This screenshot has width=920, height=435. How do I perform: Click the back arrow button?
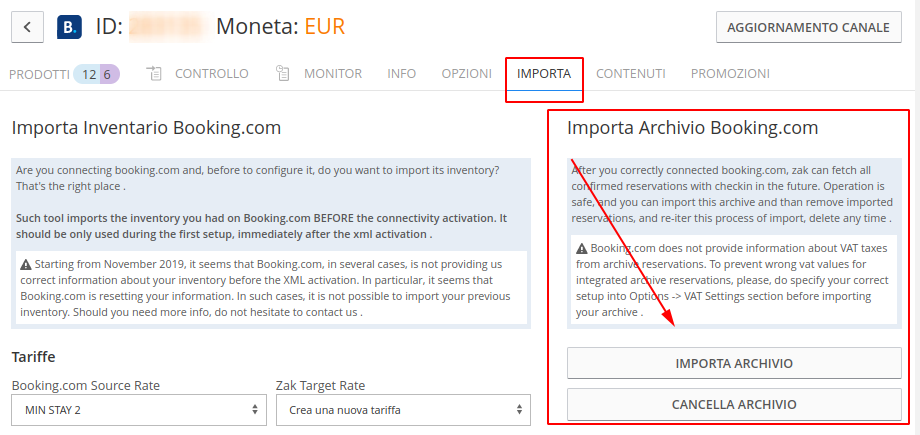28,27
